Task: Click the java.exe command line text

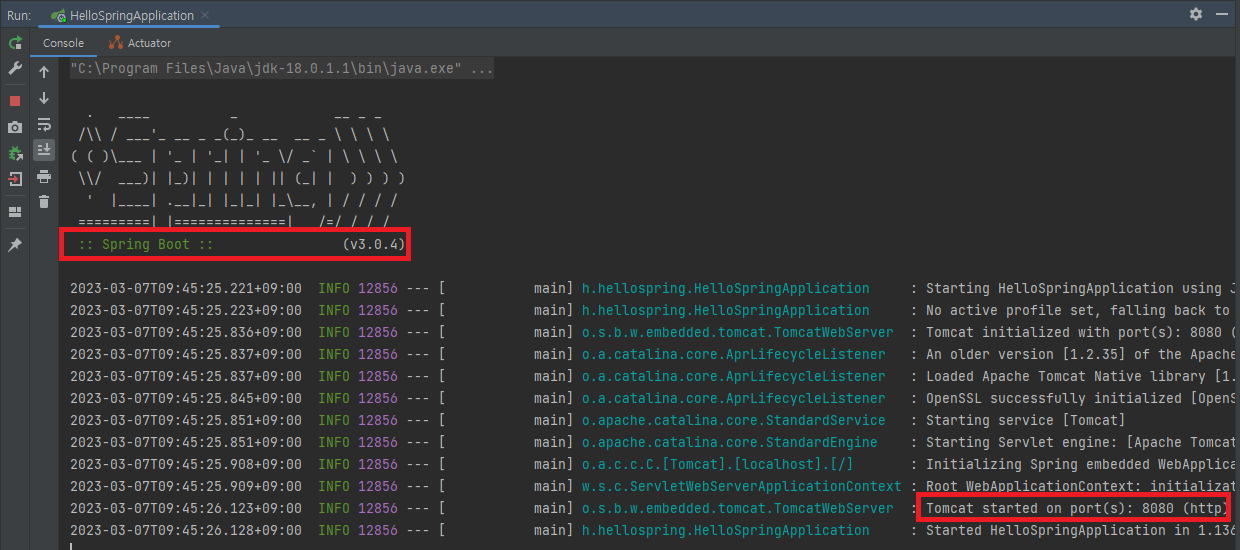Action: click(265, 69)
